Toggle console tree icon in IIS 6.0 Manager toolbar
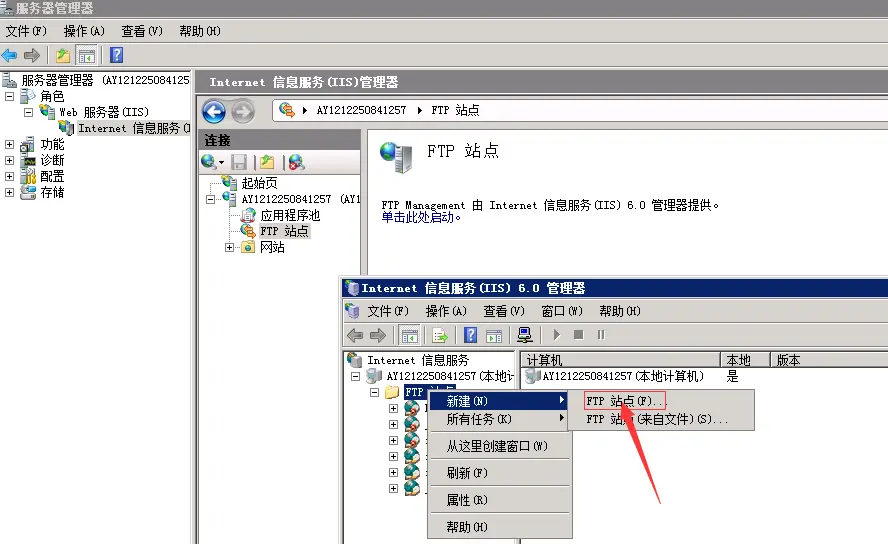 tap(409, 335)
